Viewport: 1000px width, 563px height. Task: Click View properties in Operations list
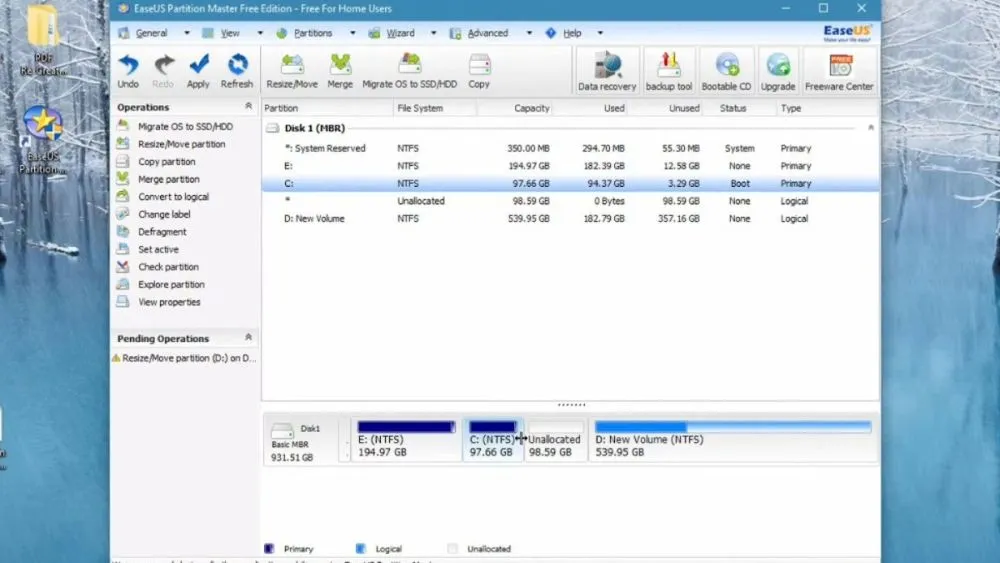pos(169,302)
